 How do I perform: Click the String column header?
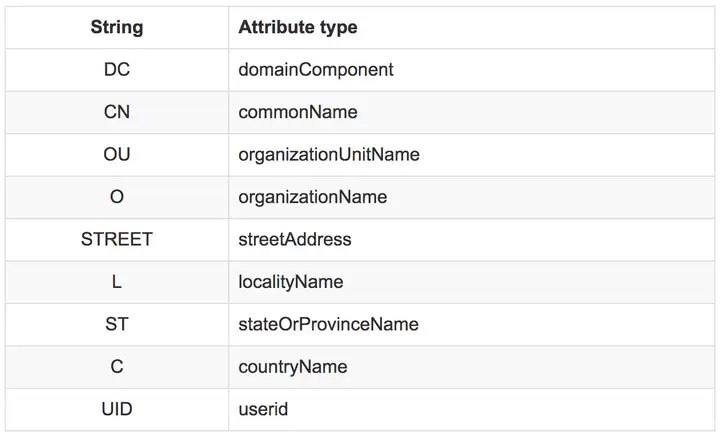(x=117, y=28)
